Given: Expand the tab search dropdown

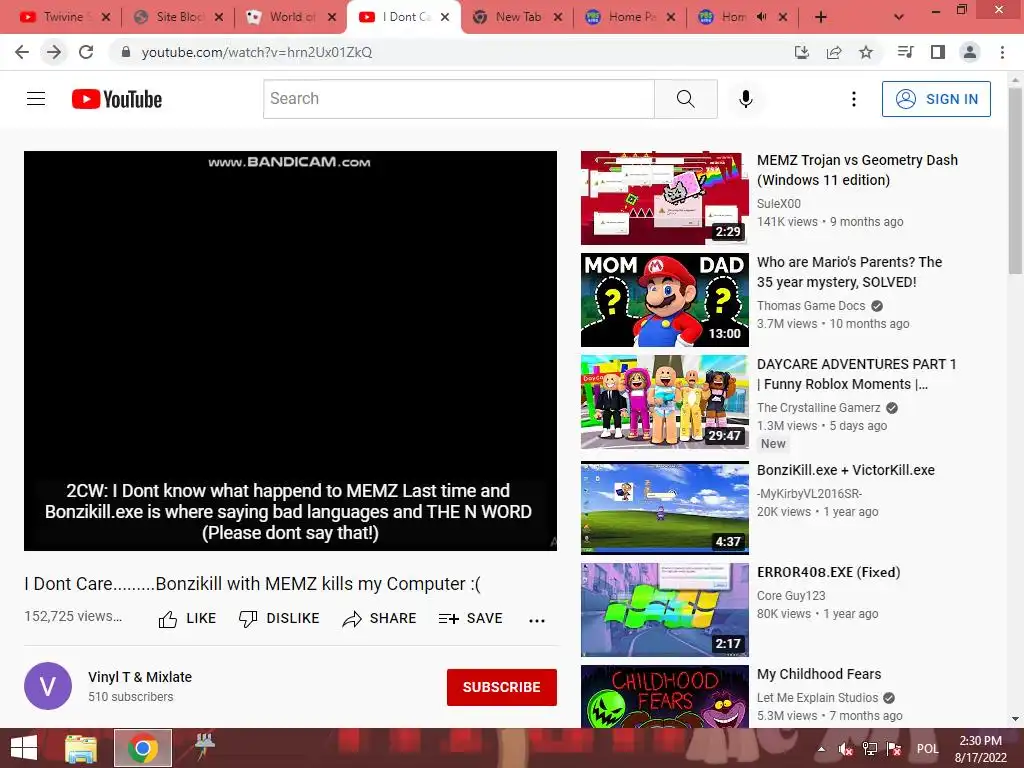Looking at the screenshot, I should tap(899, 17).
